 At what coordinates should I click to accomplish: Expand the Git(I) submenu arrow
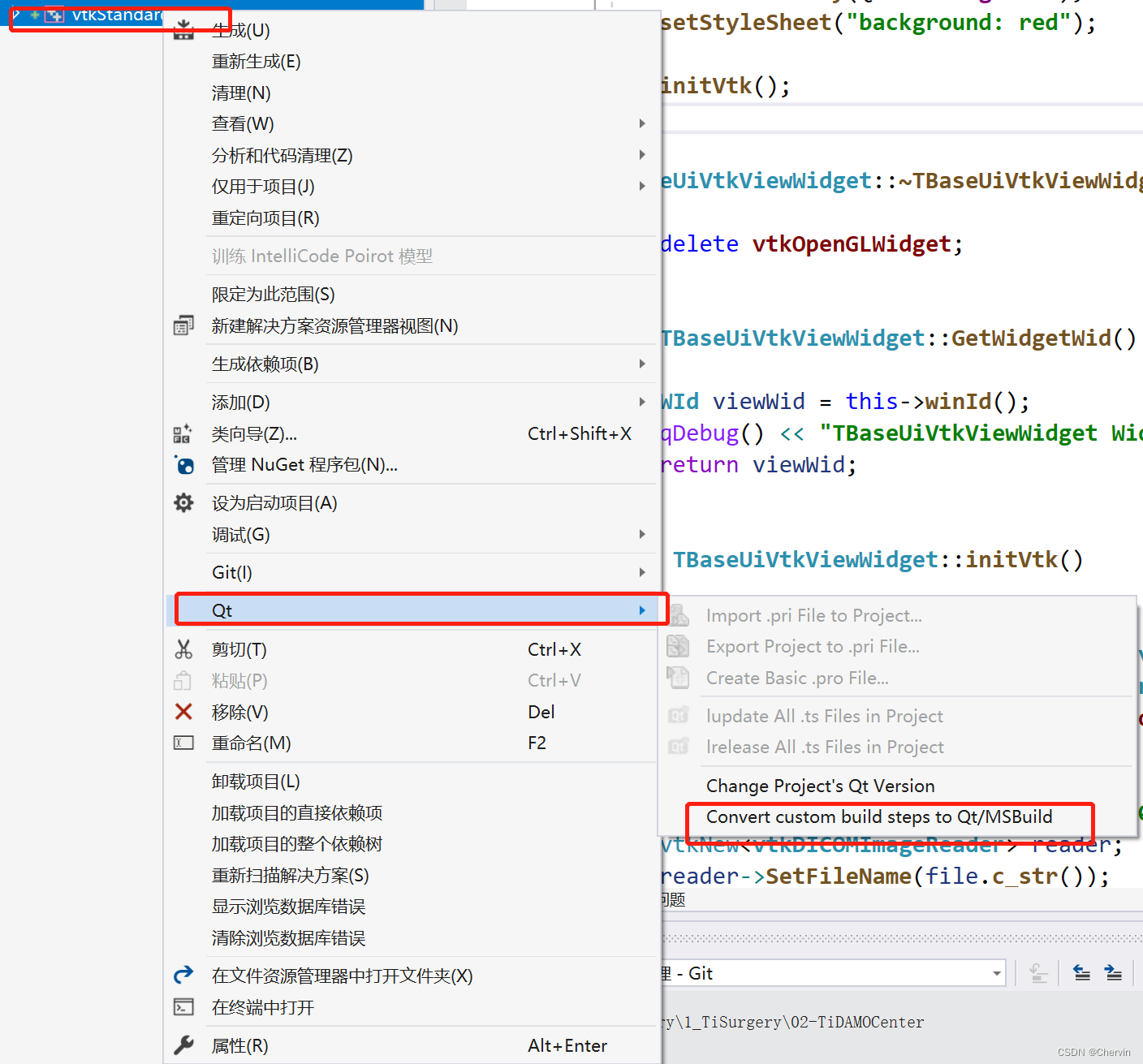(x=642, y=572)
